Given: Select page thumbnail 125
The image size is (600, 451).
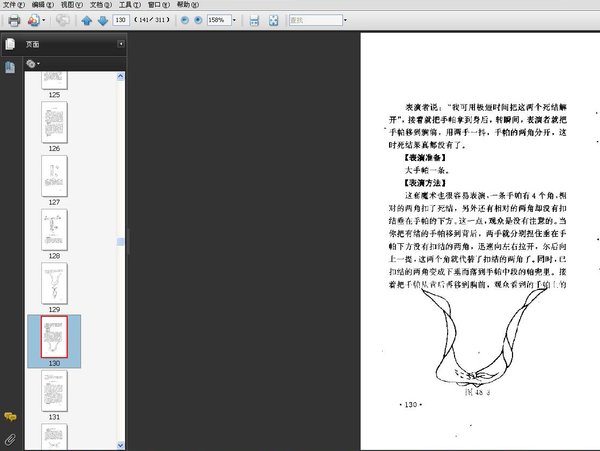Looking at the screenshot, I should pyautogui.click(x=54, y=80).
